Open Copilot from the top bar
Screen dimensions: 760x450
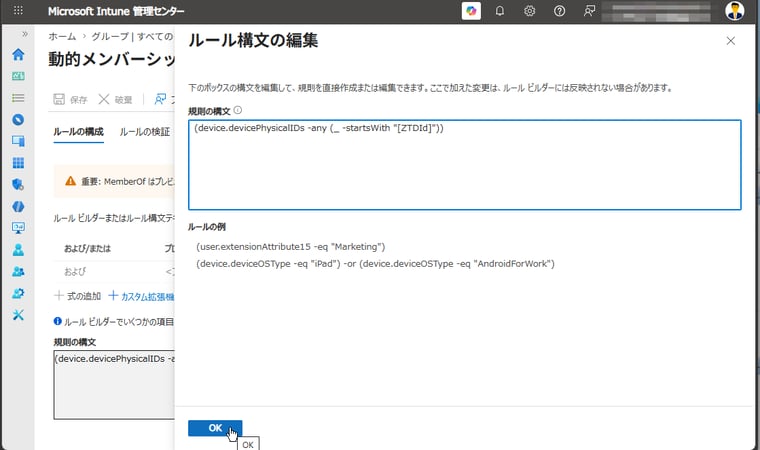(x=471, y=11)
